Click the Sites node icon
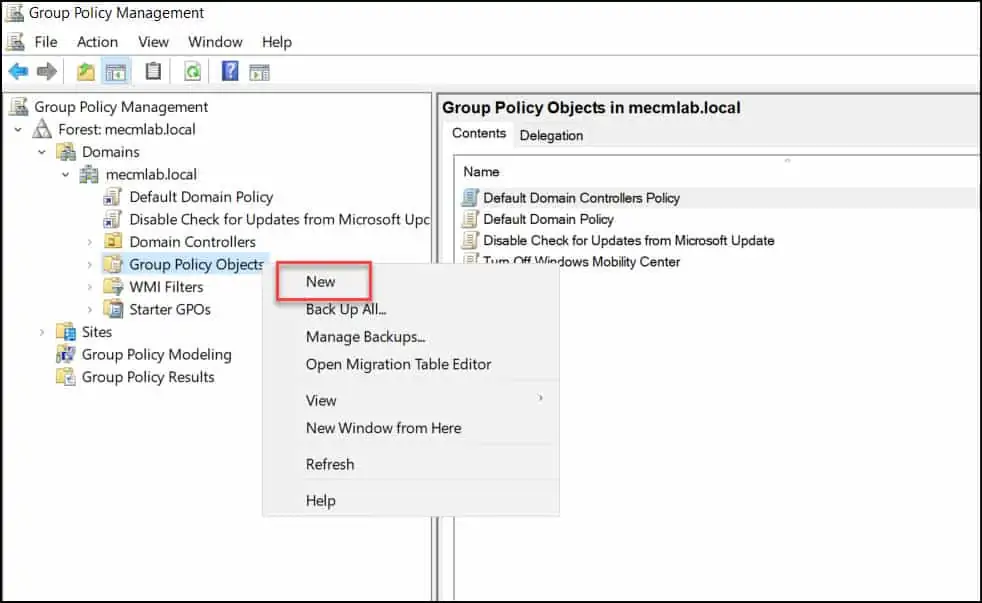 point(66,331)
